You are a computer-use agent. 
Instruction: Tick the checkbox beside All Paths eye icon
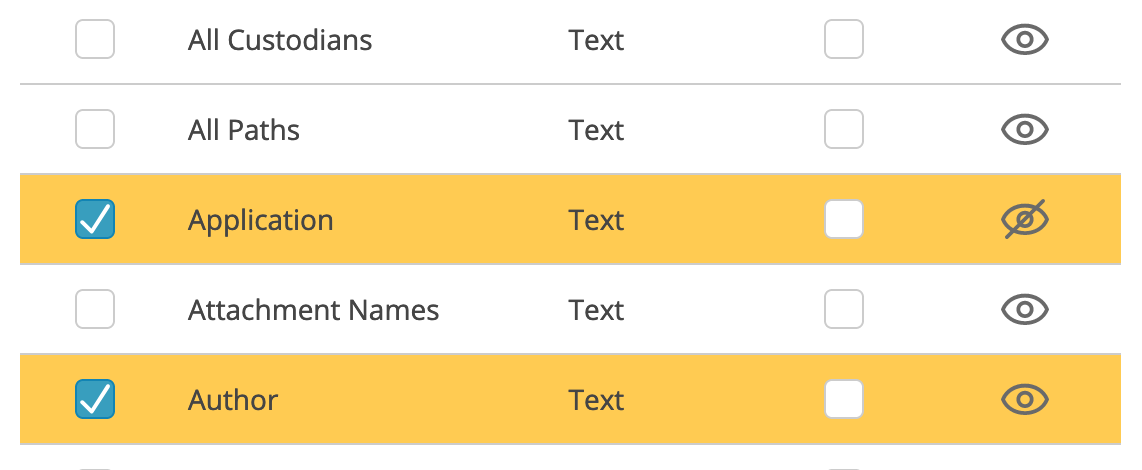843,130
